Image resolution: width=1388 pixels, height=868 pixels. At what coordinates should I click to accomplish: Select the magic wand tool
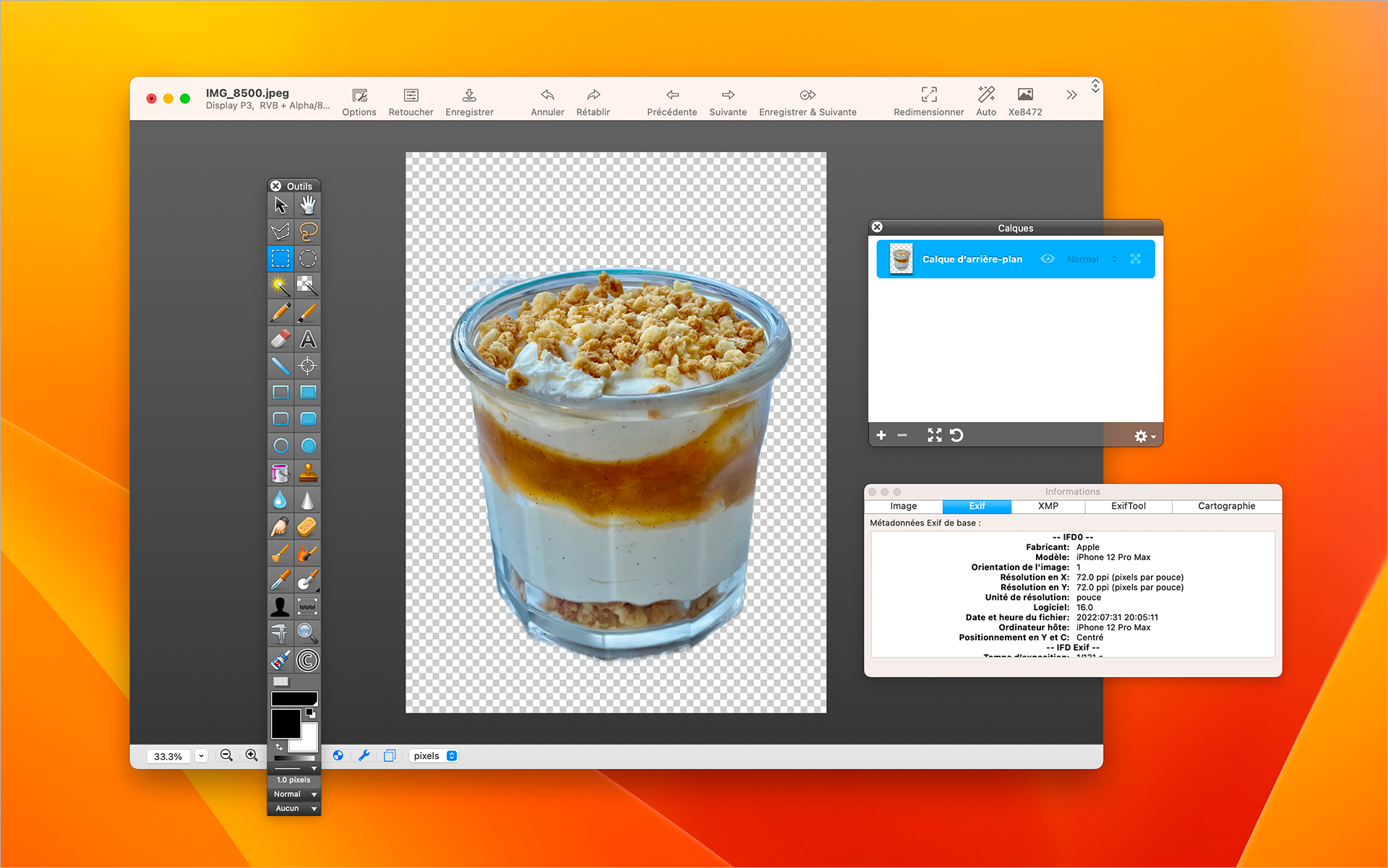coord(280,285)
